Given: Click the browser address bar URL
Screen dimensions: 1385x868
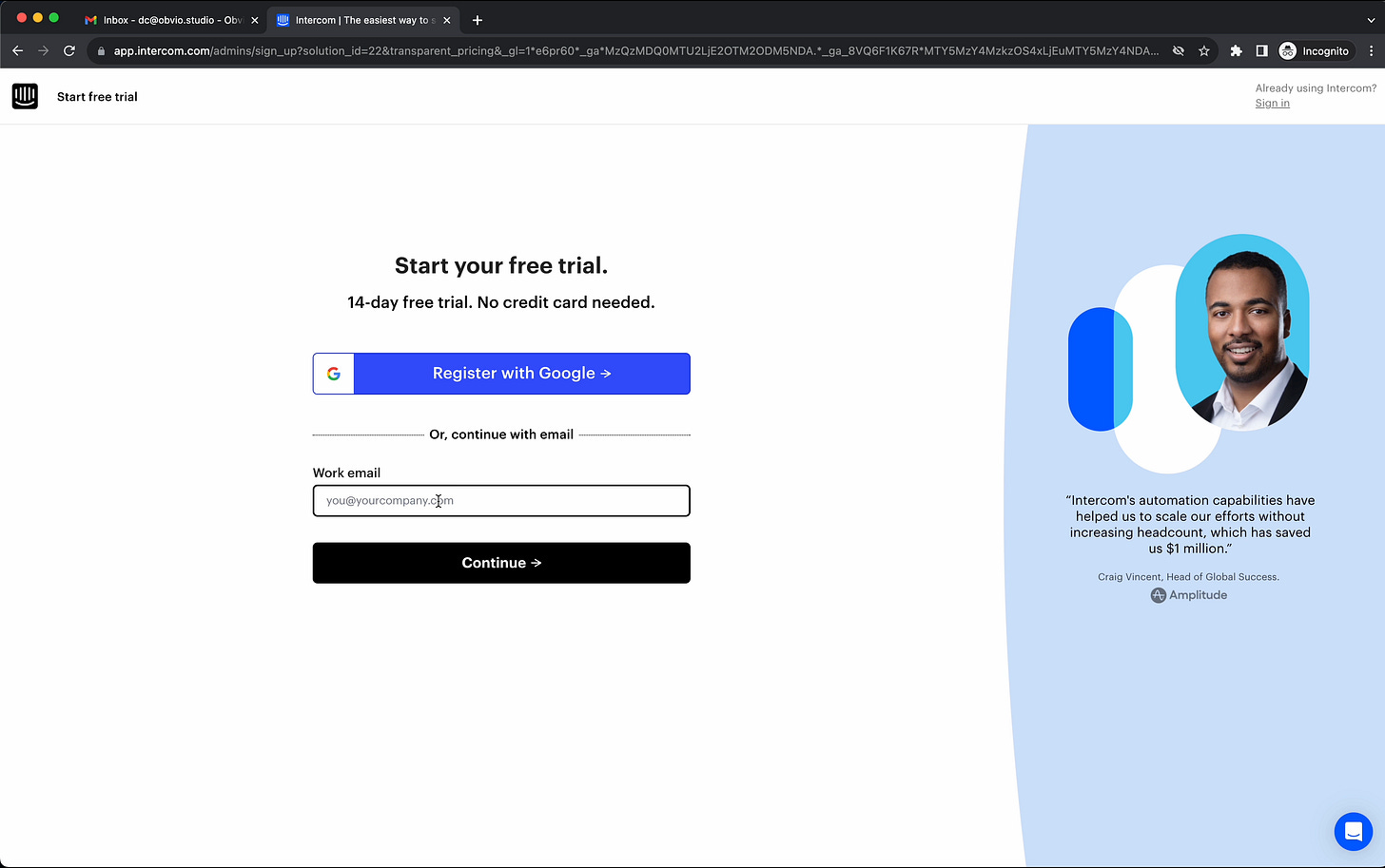Looking at the screenshot, I should coord(635,51).
